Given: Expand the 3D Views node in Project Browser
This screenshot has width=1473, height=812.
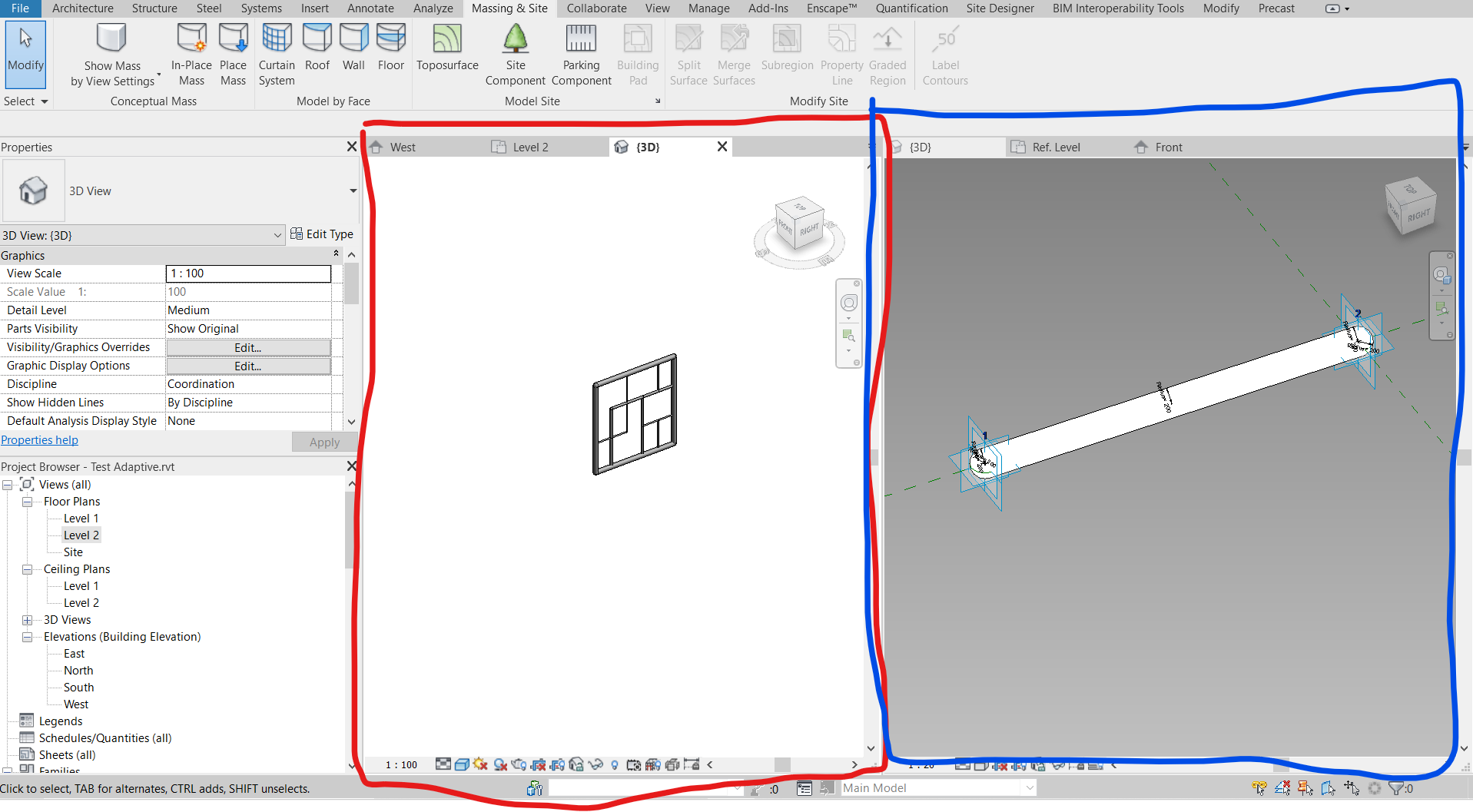Looking at the screenshot, I should click(28, 619).
